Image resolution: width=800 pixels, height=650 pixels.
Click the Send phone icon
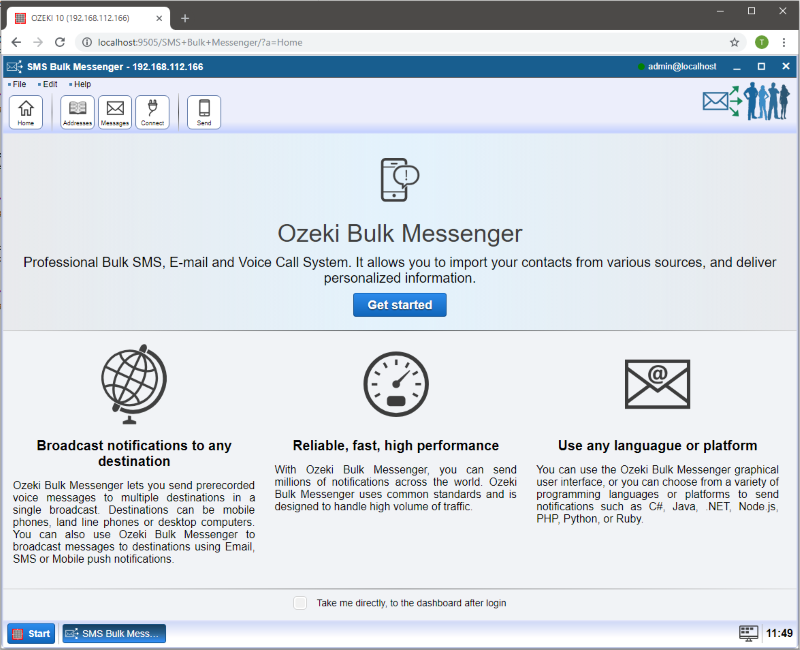(204, 112)
